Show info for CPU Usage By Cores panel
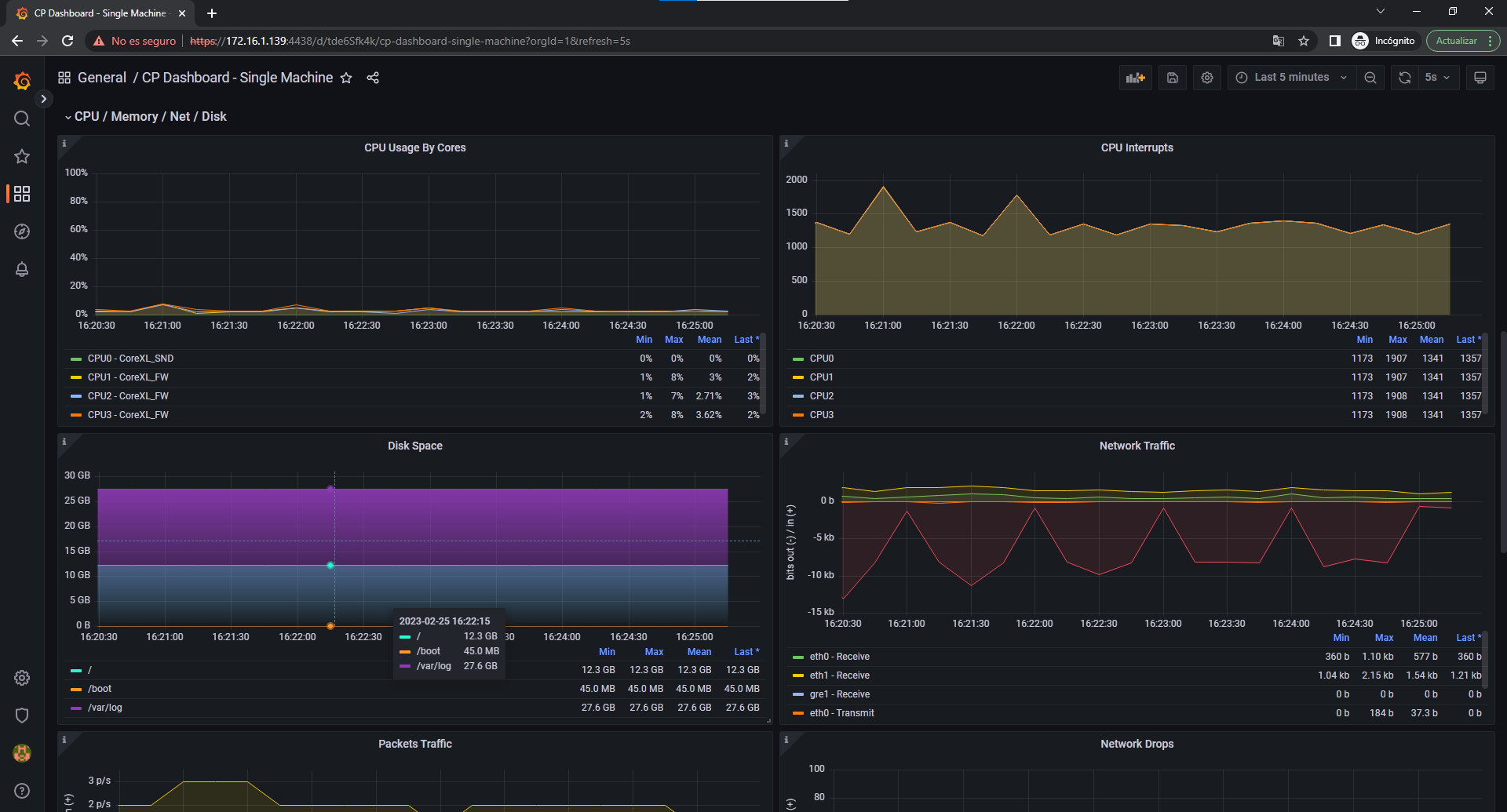 pyautogui.click(x=64, y=144)
